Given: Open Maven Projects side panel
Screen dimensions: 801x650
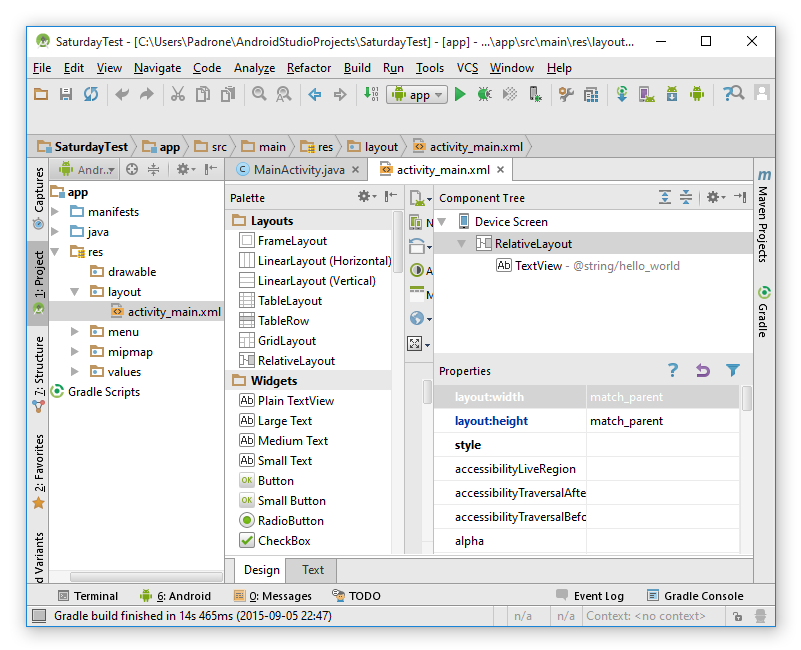Looking at the screenshot, I should pos(764,216).
